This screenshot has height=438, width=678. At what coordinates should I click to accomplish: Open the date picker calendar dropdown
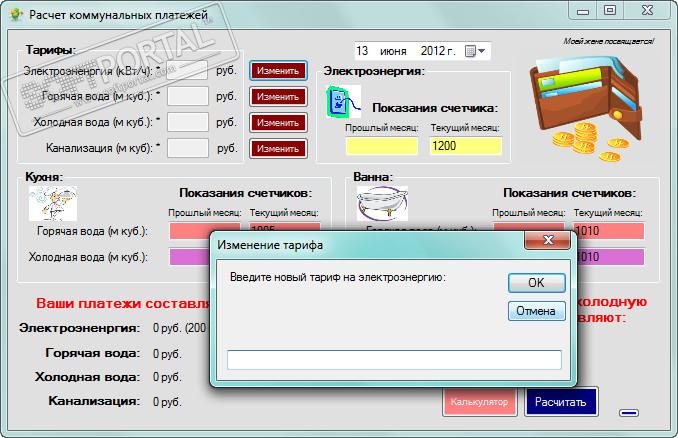[475, 51]
